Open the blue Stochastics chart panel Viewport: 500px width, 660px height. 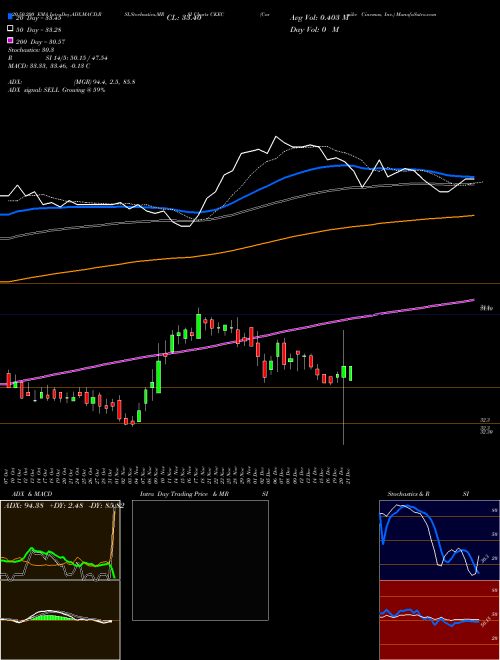pos(439,540)
